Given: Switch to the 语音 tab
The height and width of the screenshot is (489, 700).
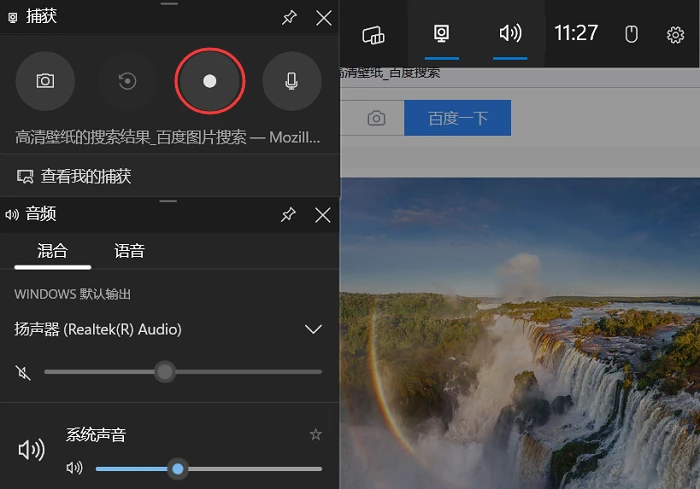Looking at the screenshot, I should coord(129,251).
